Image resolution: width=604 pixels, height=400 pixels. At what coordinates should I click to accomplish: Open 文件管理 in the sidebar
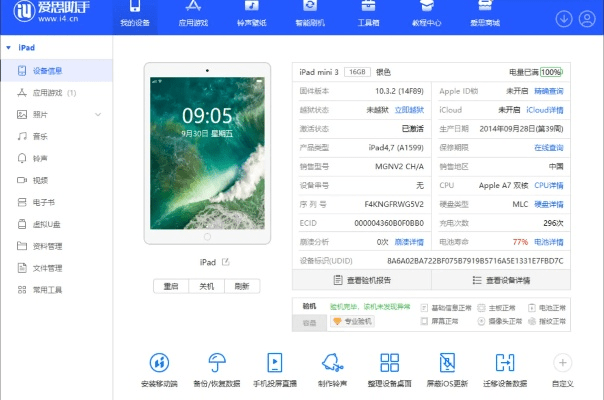pyautogui.click(x=57, y=268)
